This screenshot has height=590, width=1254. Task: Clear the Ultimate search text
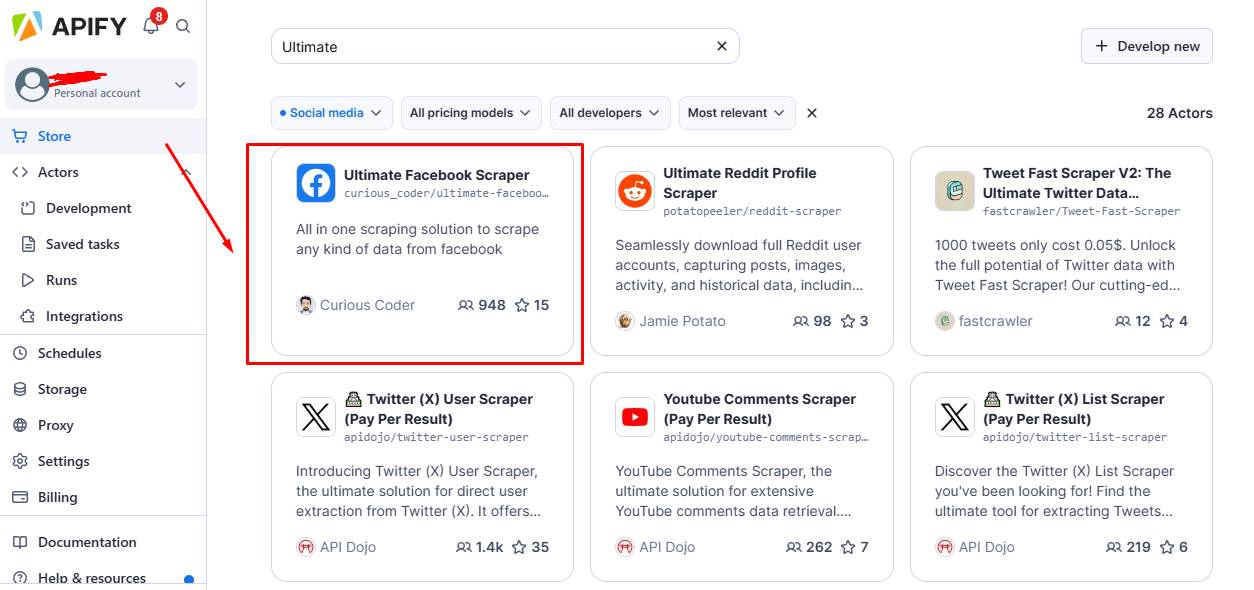(x=722, y=46)
